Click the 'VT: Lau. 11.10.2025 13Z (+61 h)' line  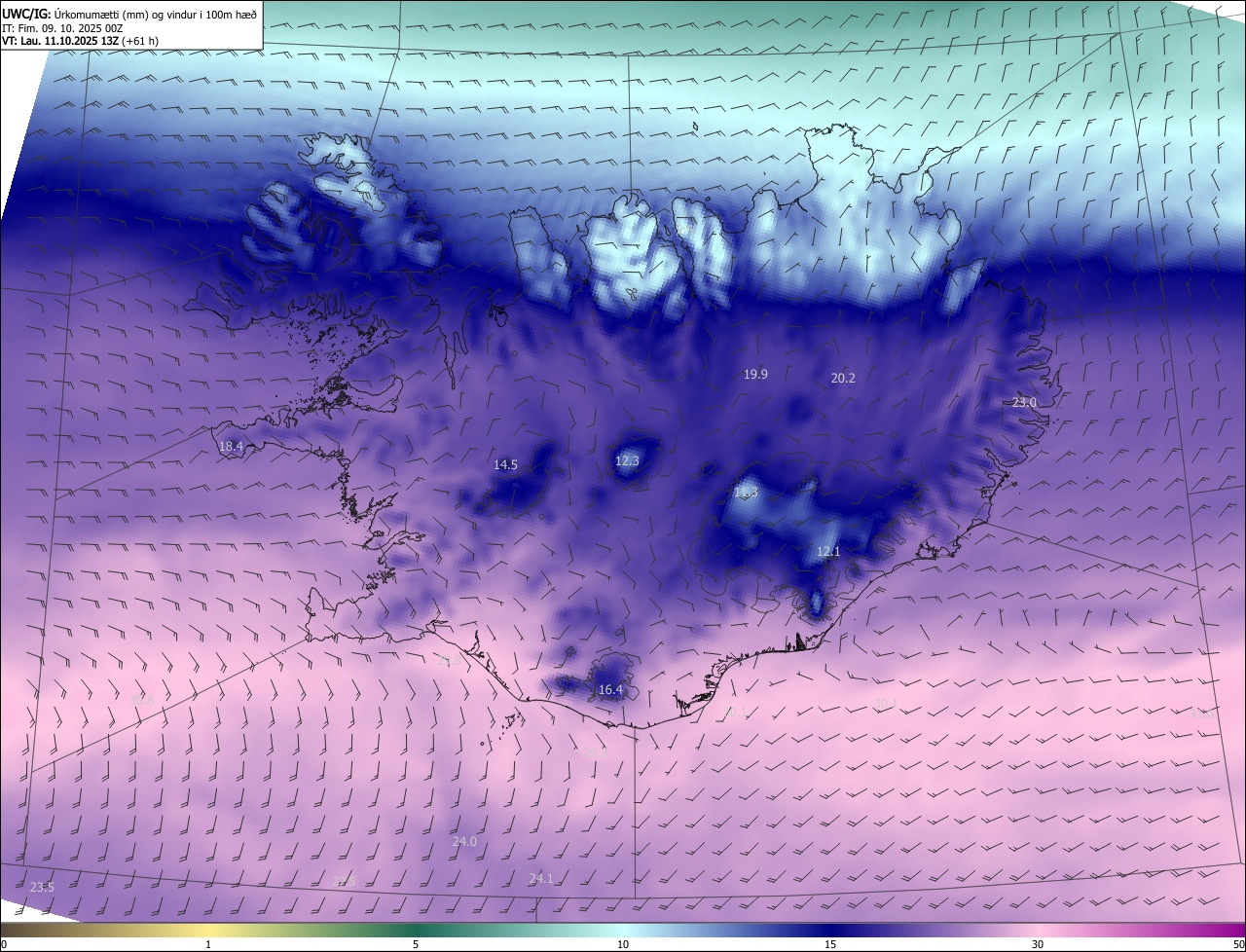pos(80,41)
